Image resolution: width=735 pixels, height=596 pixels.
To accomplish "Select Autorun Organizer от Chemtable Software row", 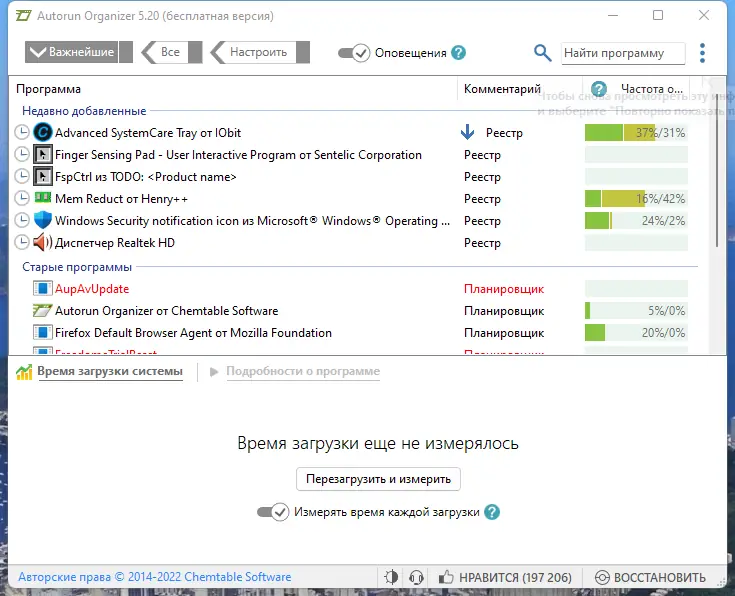I will pyautogui.click(x=166, y=310).
